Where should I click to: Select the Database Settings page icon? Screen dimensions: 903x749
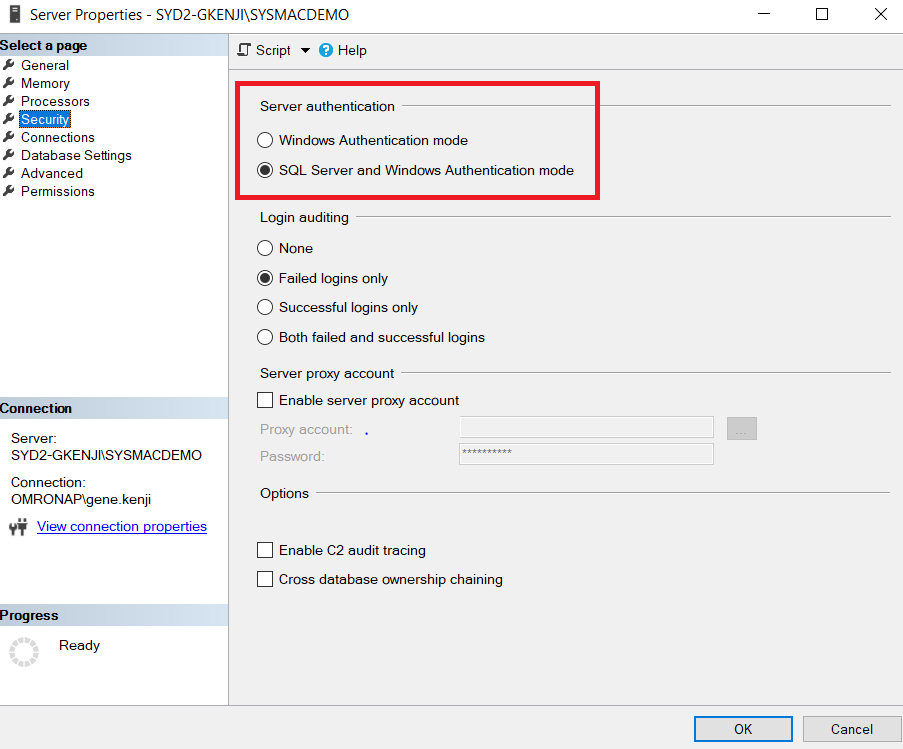[x=11, y=155]
